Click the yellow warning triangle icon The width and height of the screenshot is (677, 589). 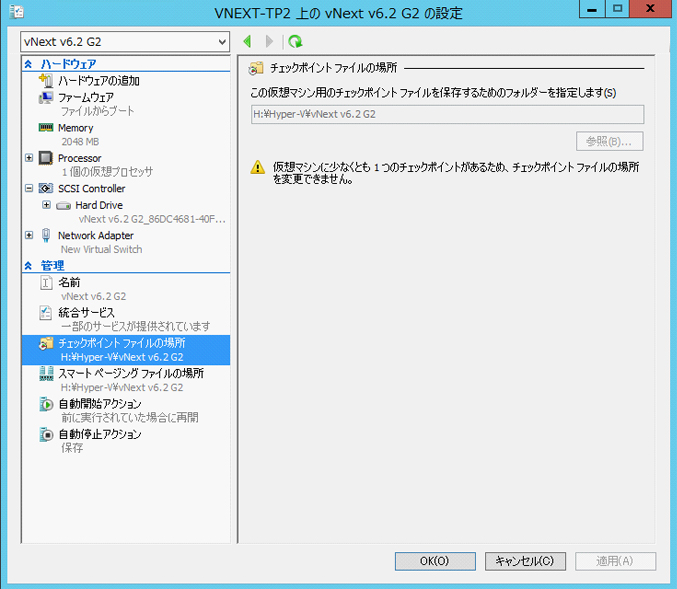pyautogui.click(x=258, y=167)
